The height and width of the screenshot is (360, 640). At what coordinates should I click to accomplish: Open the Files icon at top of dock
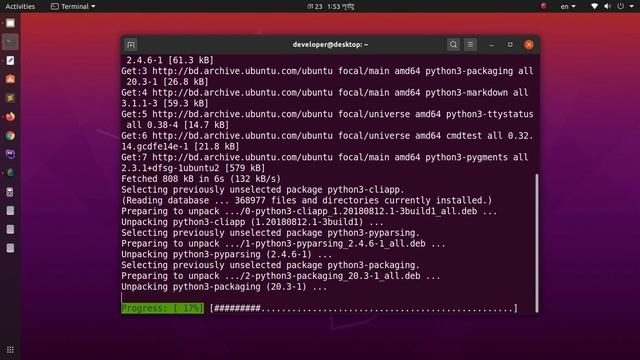[10, 23]
